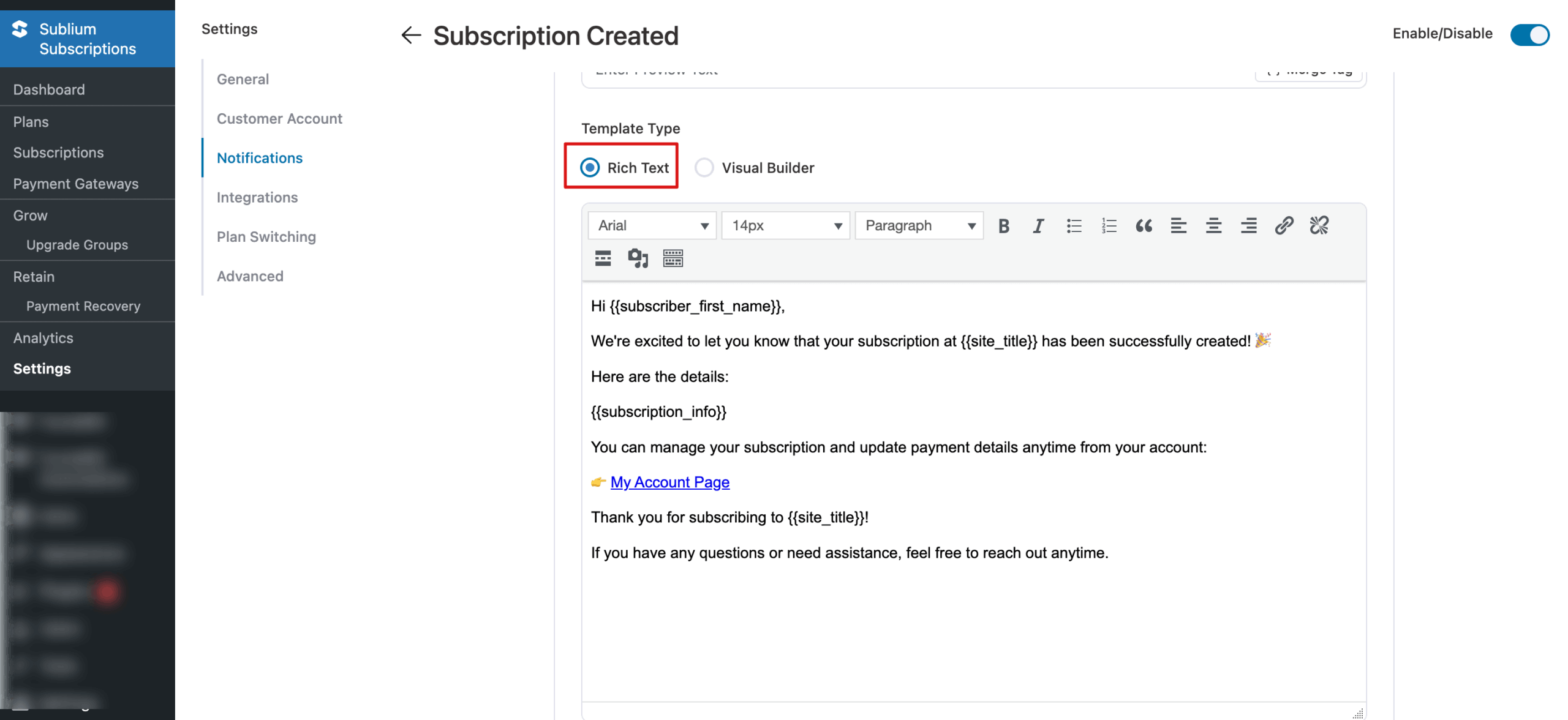This screenshot has height=720, width=1568.
Task: Remove the hyperlink
Action: pyautogui.click(x=1319, y=225)
